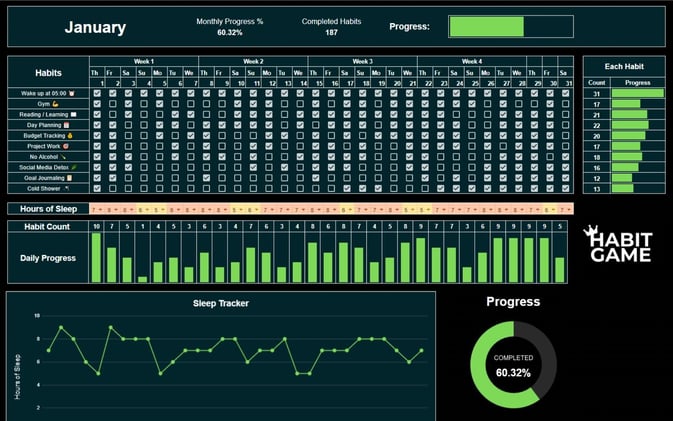Click the Daily Progress bar for day 1
This screenshot has height=421, width=673.
97,257
